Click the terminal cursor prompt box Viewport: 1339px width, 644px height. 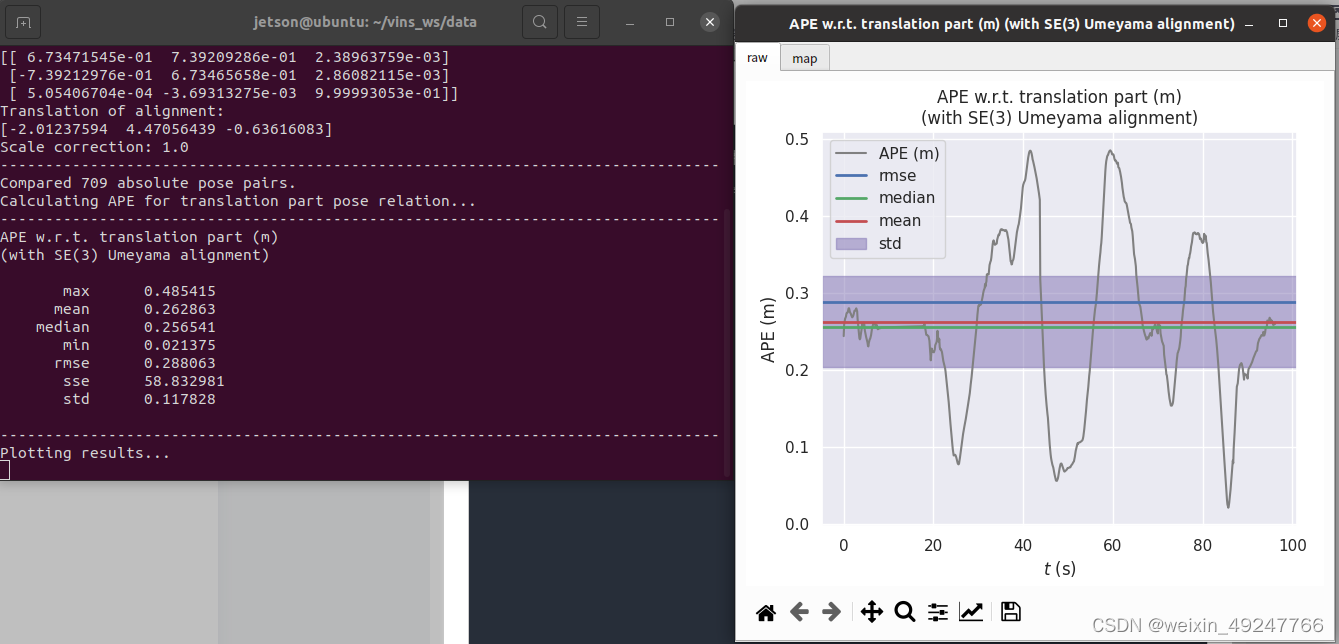click(4, 470)
